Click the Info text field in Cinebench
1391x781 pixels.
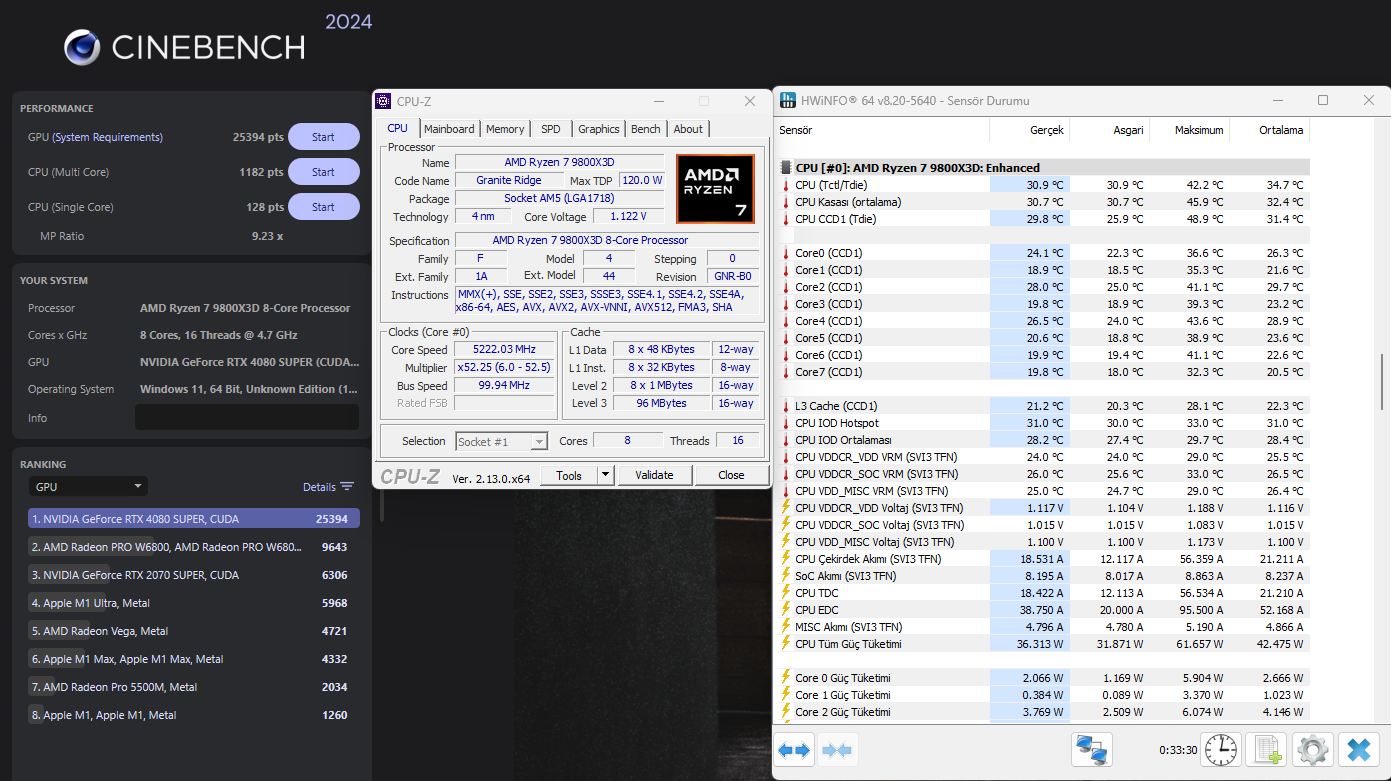(246, 418)
